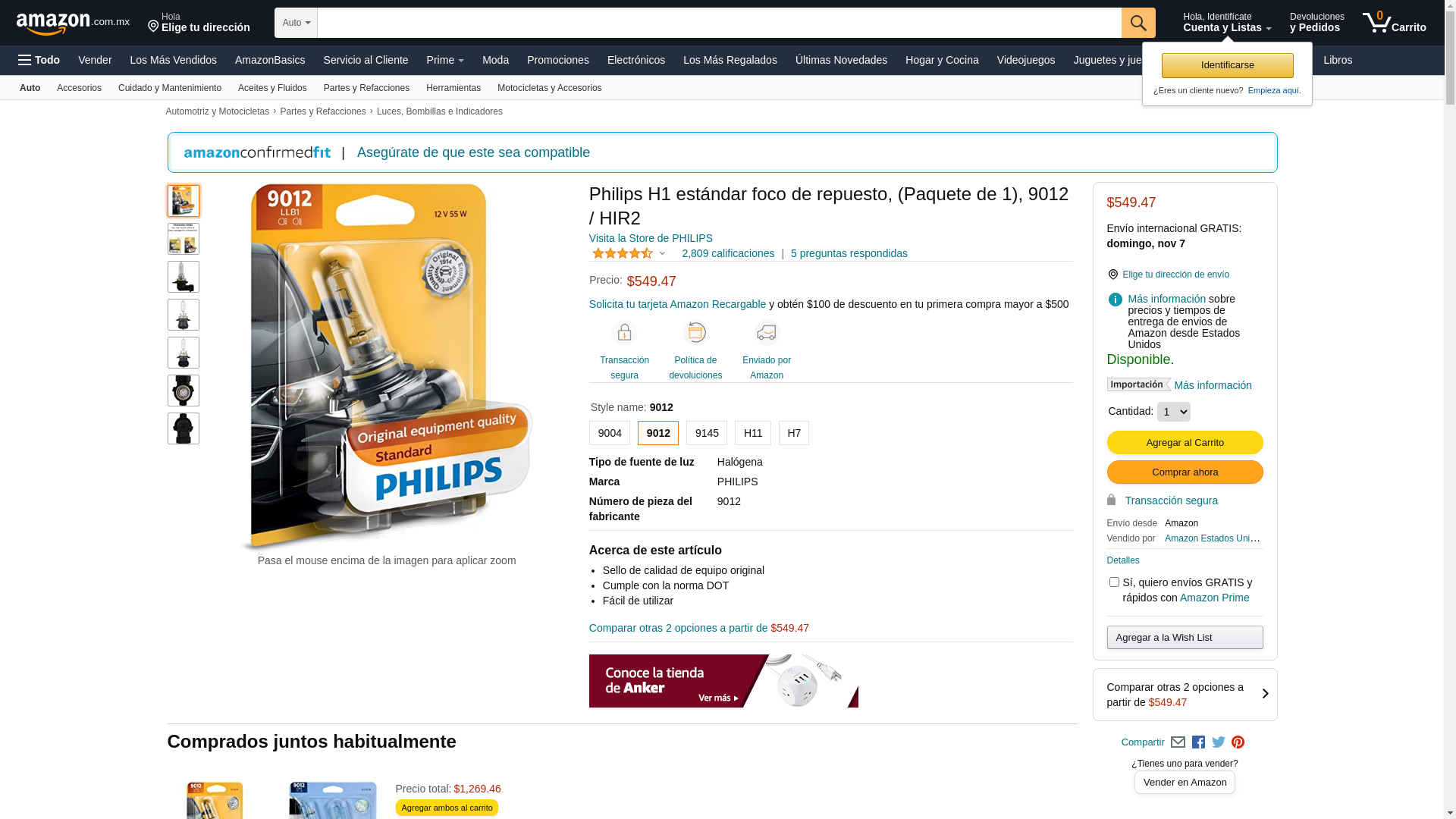Image resolution: width=1456 pixels, height=819 pixels.
Task: Focus the Amazon search input field
Action: coord(719,23)
